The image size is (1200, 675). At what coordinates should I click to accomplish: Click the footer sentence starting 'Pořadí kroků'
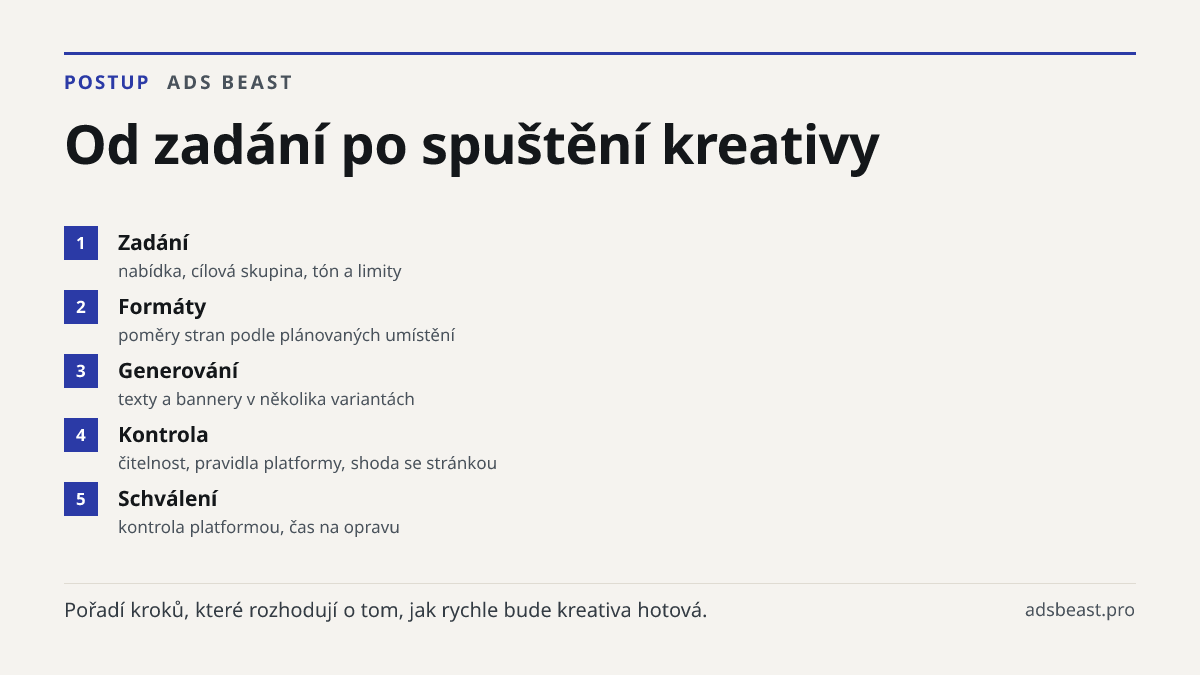[x=386, y=610]
